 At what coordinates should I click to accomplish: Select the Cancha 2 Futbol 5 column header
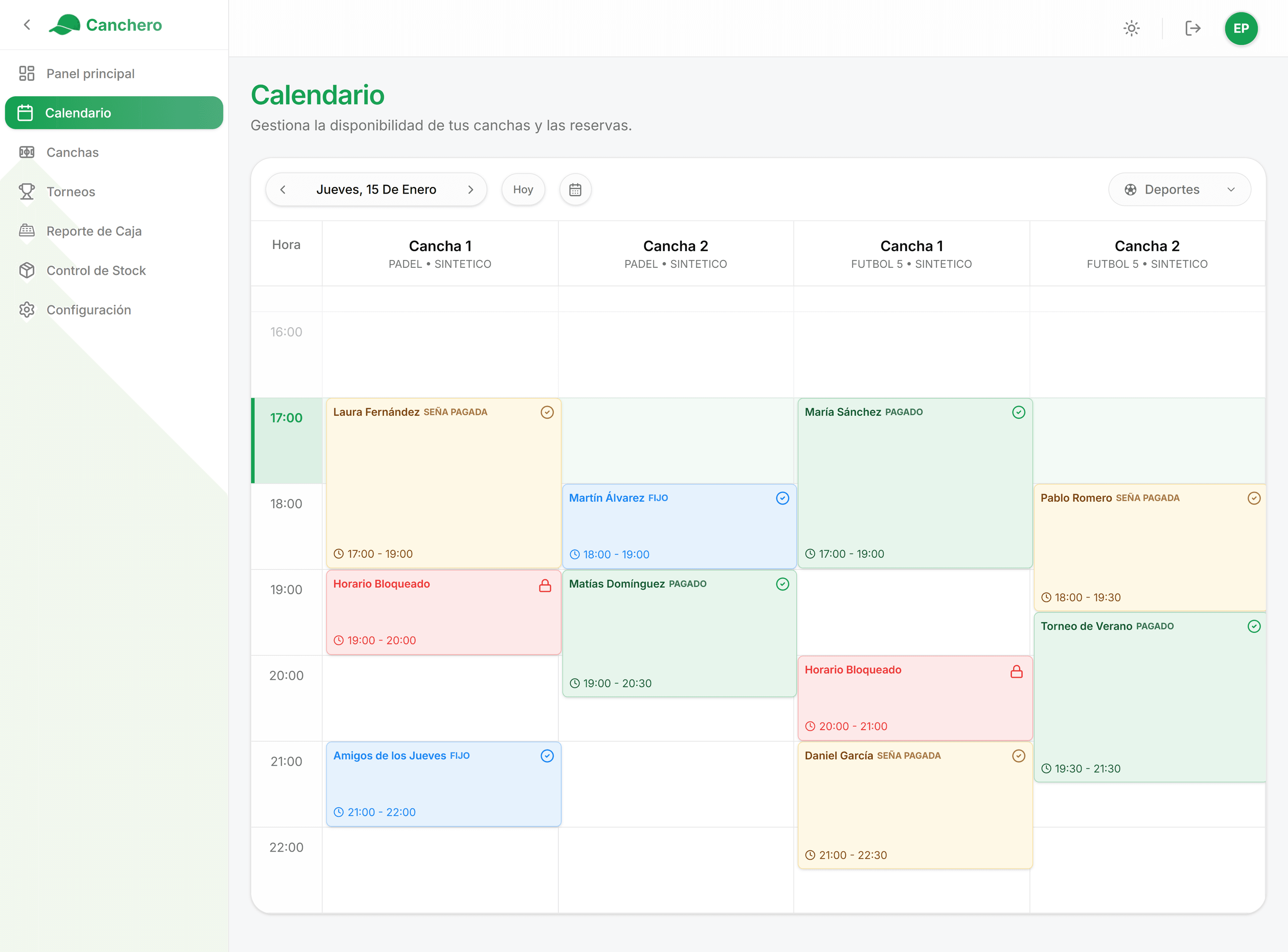coord(1146,254)
